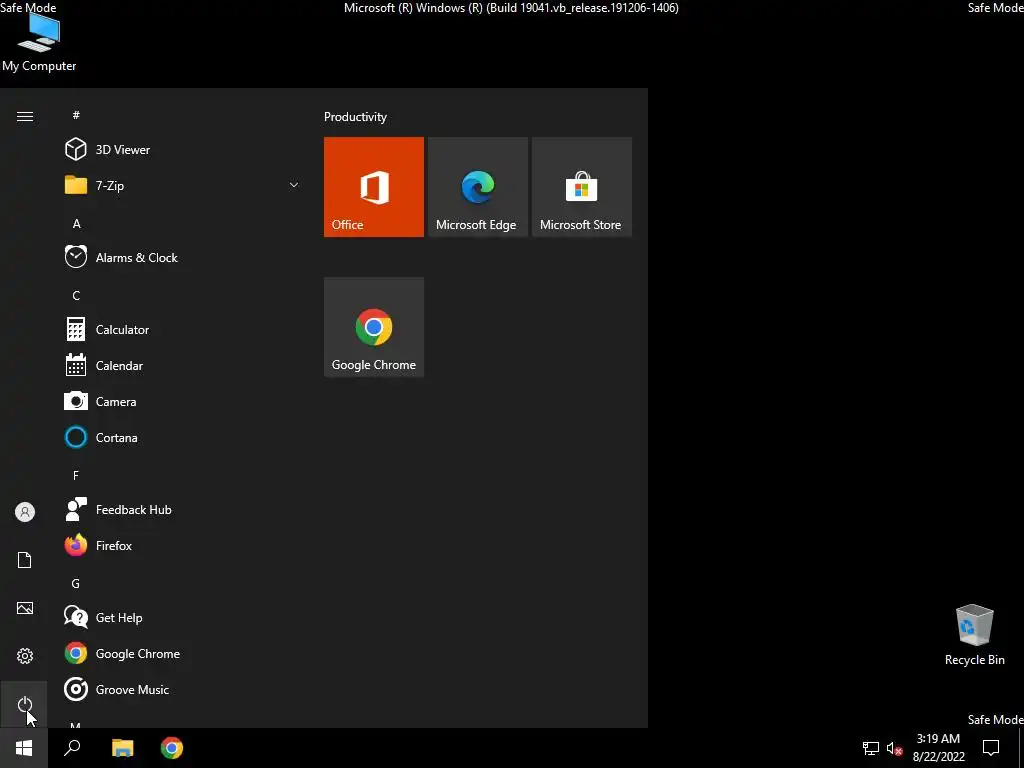Click Show desktop sliver at taskbar end
This screenshot has width=1024, height=768.
1021,748
